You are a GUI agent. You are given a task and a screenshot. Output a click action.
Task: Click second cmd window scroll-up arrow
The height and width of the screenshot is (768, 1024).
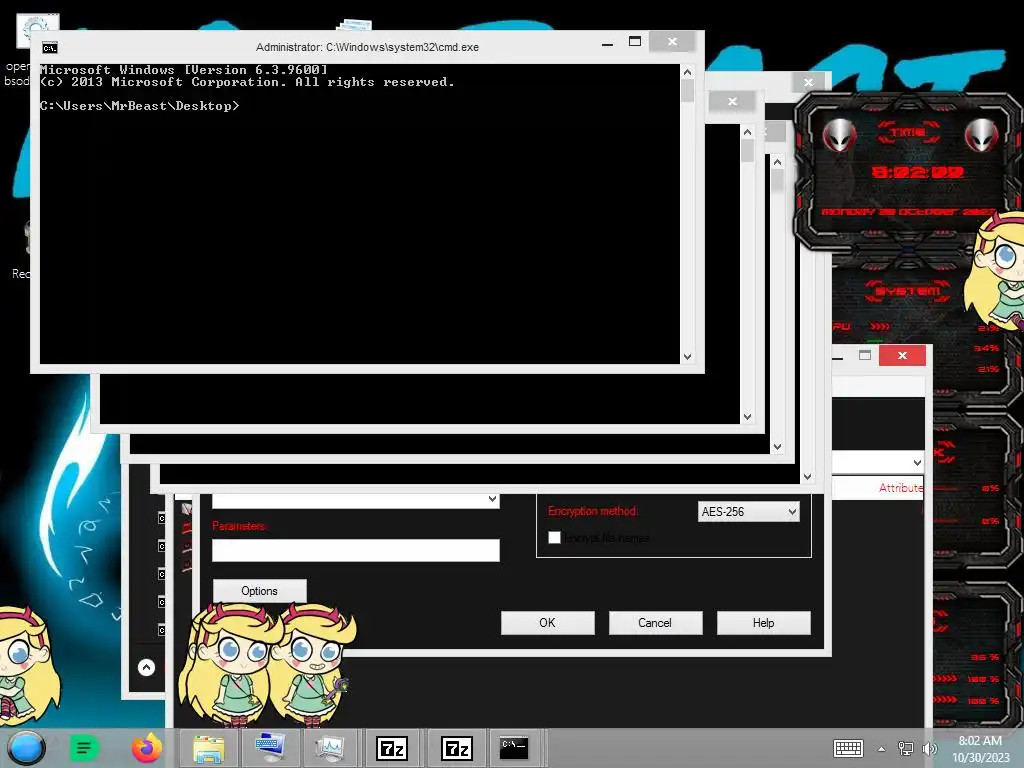tap(748, 132)
